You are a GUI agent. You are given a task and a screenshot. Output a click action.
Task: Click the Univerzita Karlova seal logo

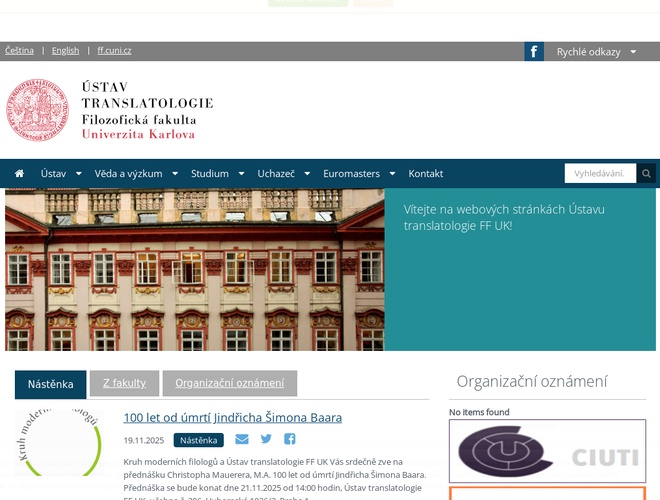click(x=39, y=110)
